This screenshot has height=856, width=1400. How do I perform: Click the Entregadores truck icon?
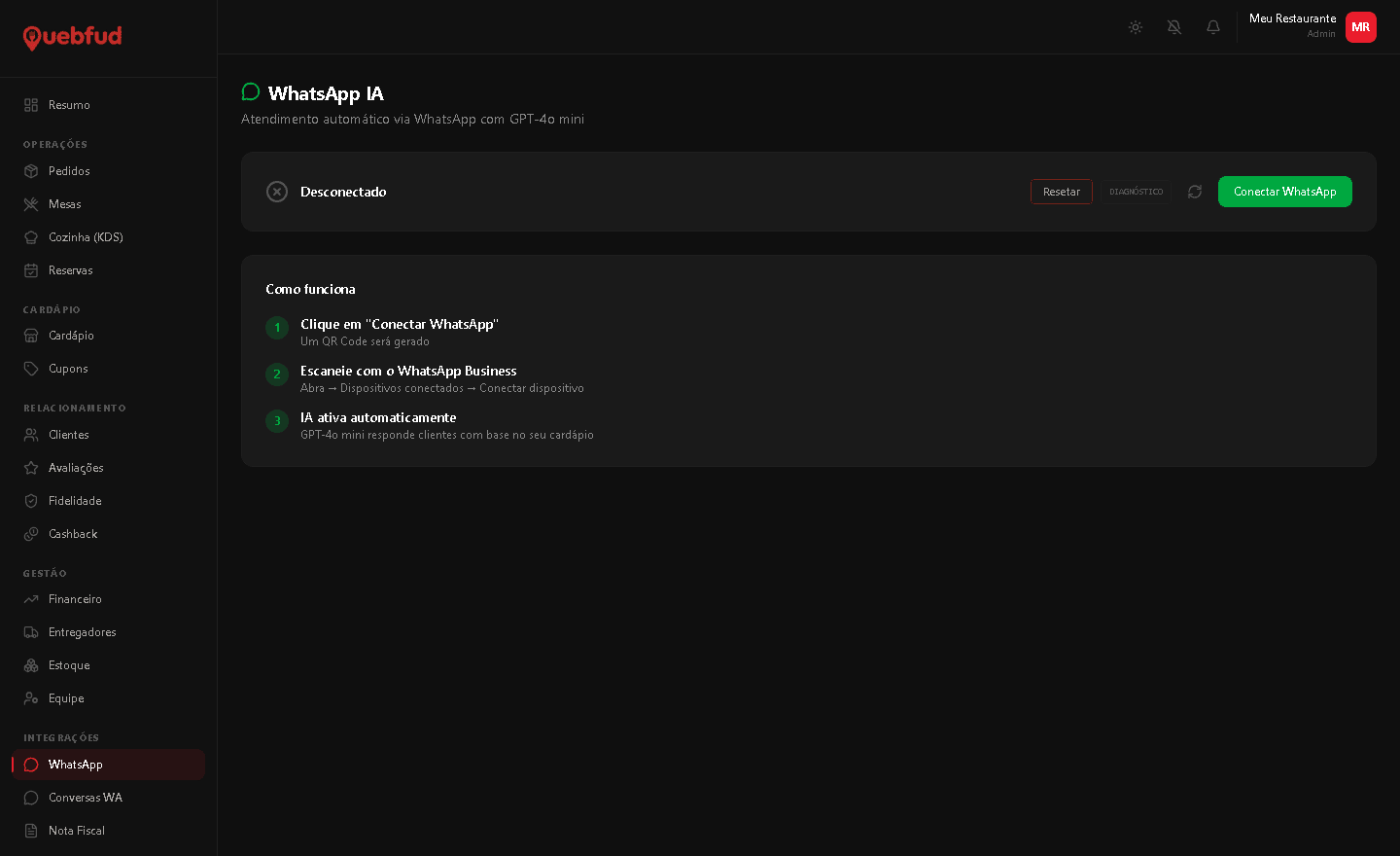click(x=31, y=632)
